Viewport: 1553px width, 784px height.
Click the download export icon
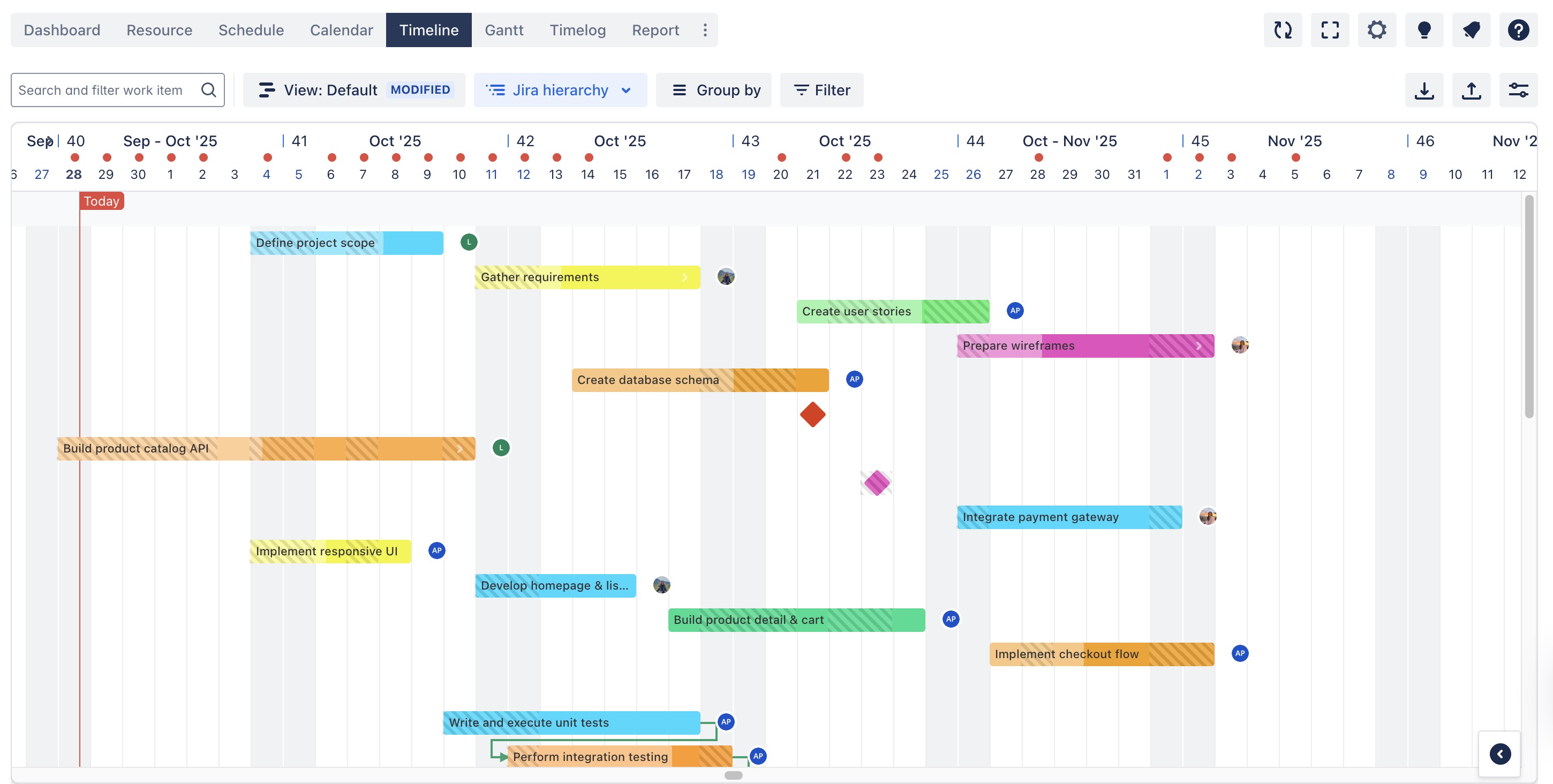click(1423, 91)
